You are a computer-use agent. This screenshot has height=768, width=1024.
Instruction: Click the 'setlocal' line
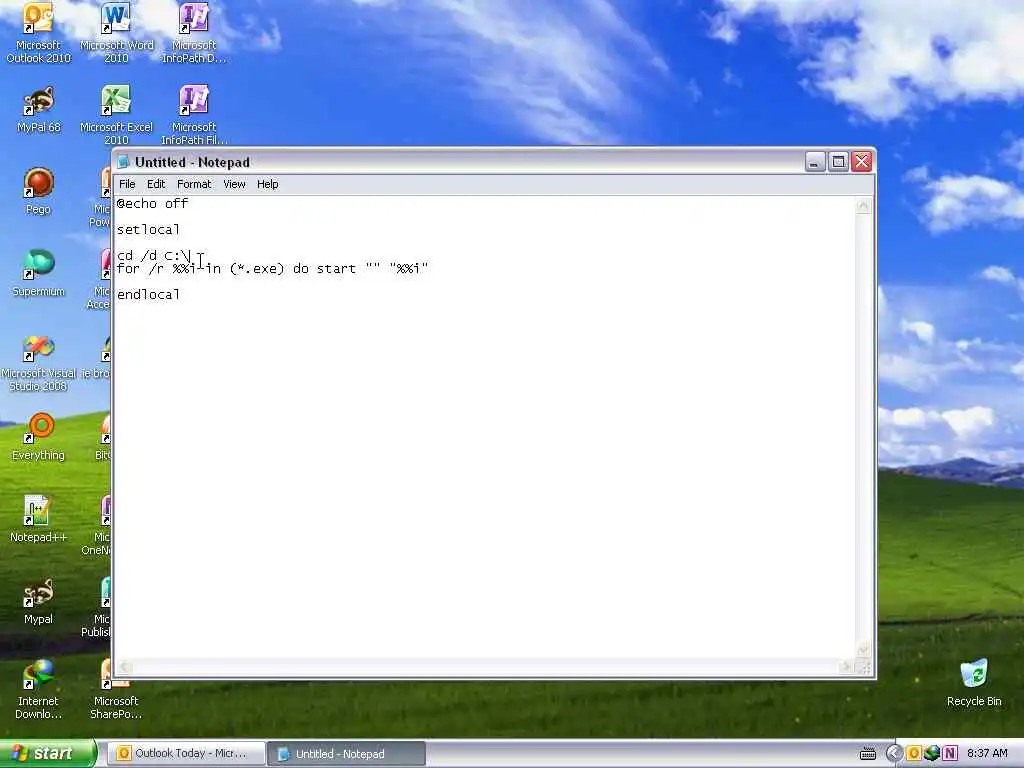tap(148, 230)
